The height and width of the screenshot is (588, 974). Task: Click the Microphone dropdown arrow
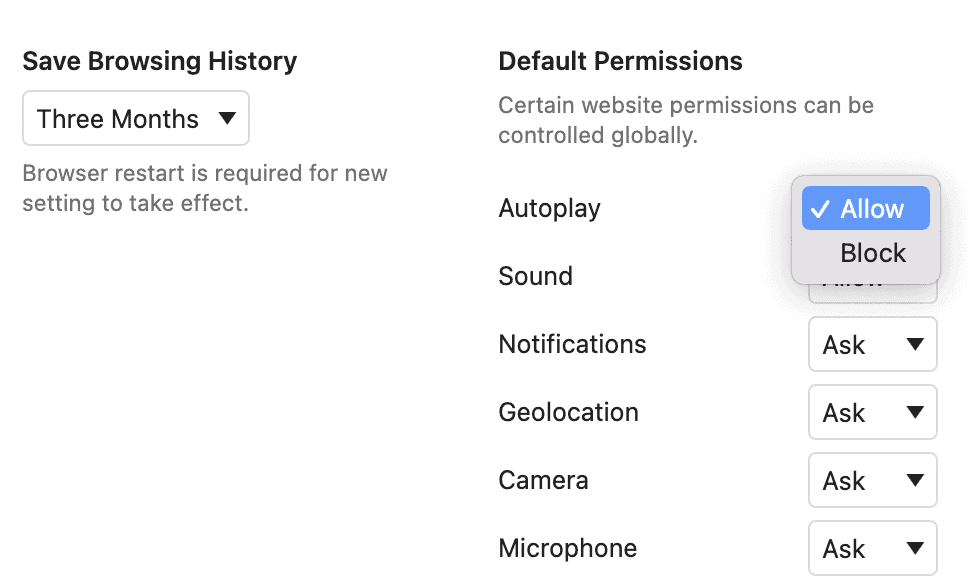[916, 548]
